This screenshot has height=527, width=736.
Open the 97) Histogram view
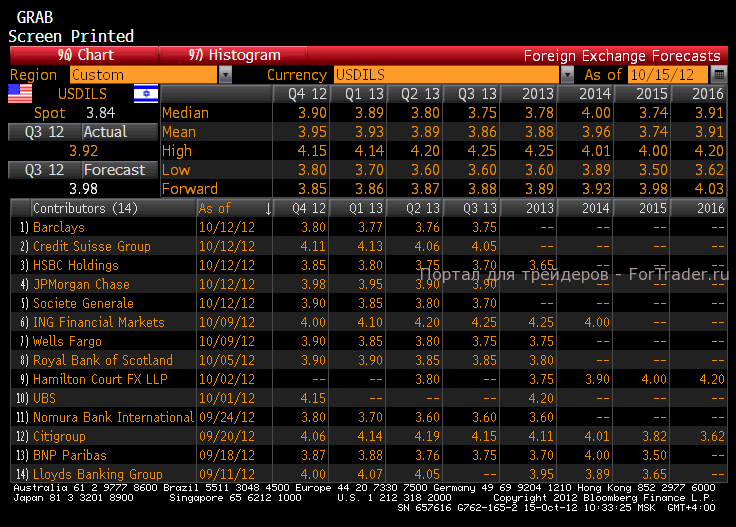click(234, 55)
